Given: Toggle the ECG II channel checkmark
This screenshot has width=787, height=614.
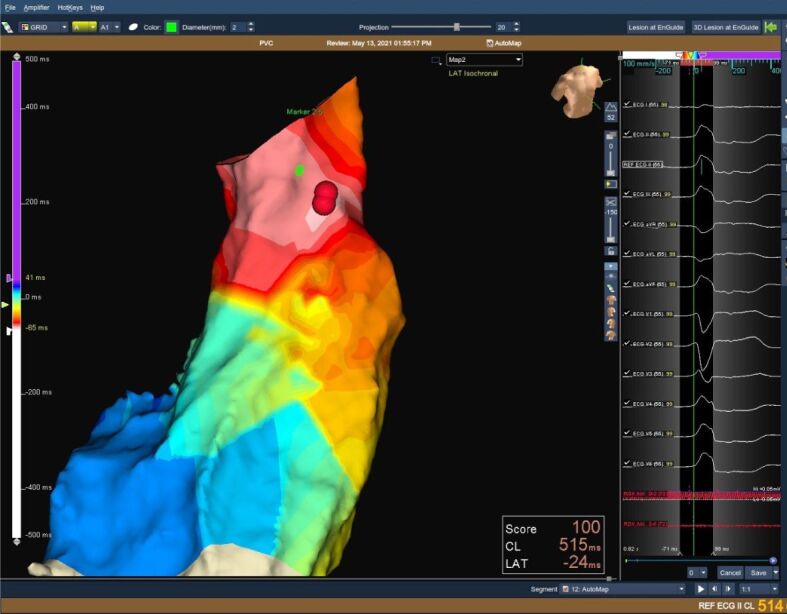Looking at the screenshot, I should (627, 134).
